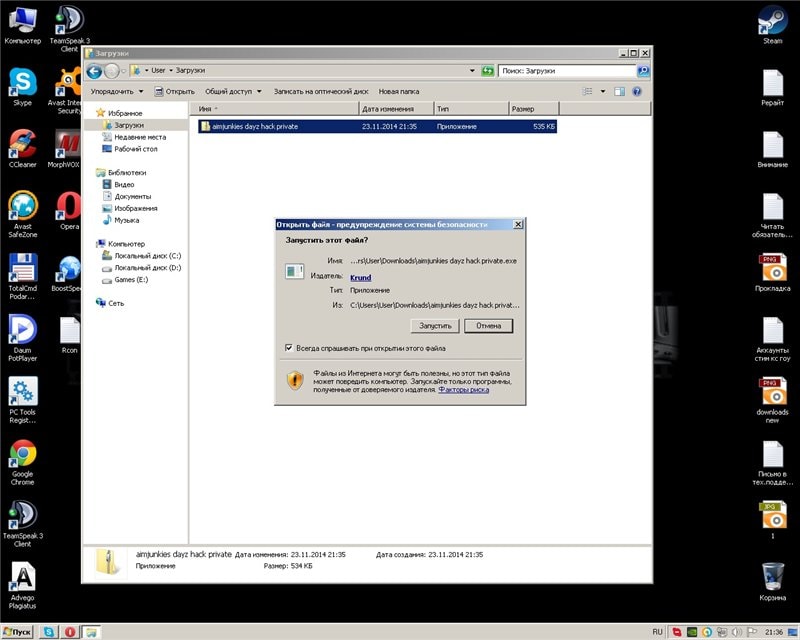Image resolution: width=800 pixels, height=640 pixels.
Task: Uncheck 'Всегда спрашивать при открытии этого файла'
Action: tap(289, 348)
